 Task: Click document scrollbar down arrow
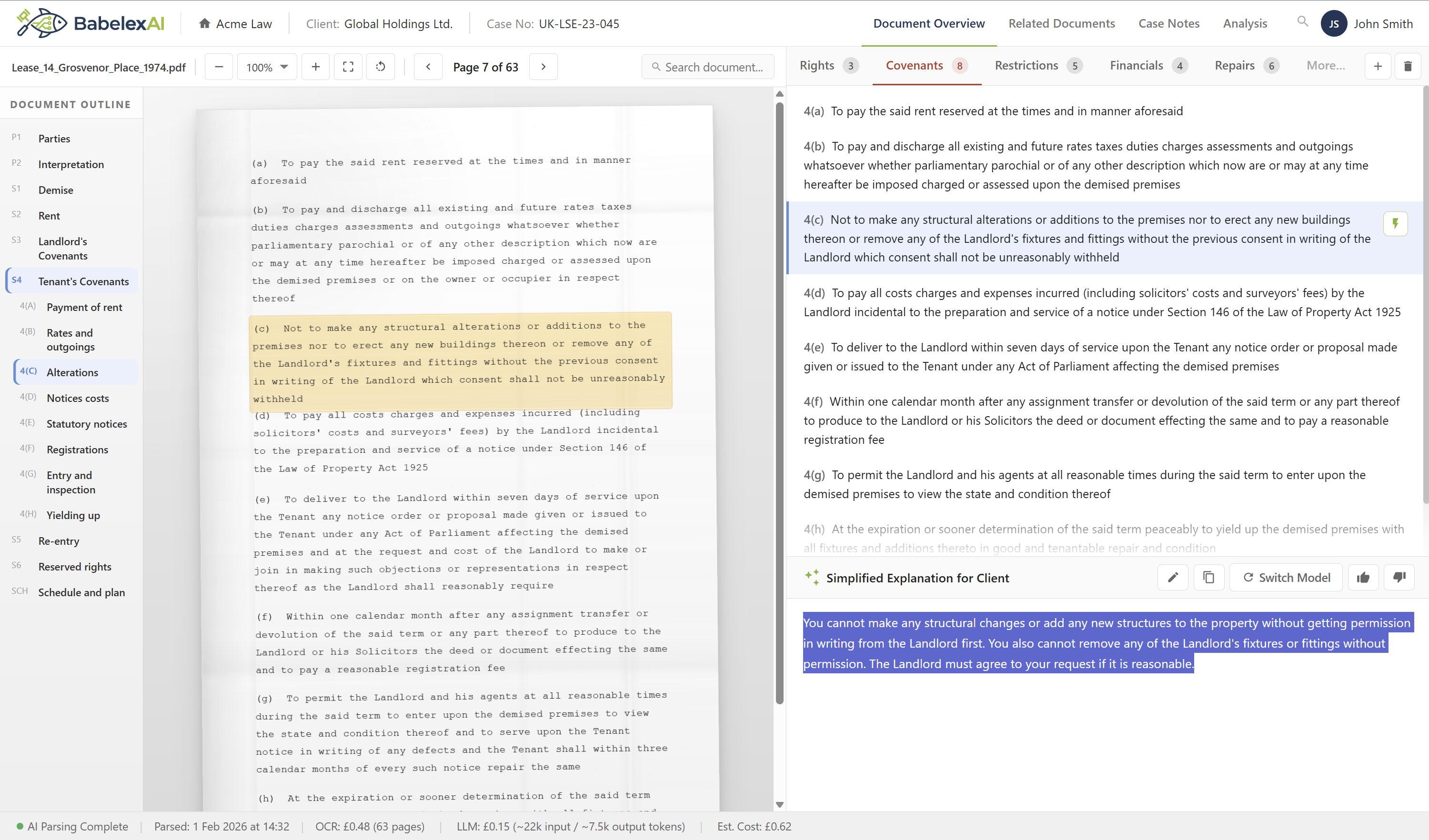click(x=779, y=804)
